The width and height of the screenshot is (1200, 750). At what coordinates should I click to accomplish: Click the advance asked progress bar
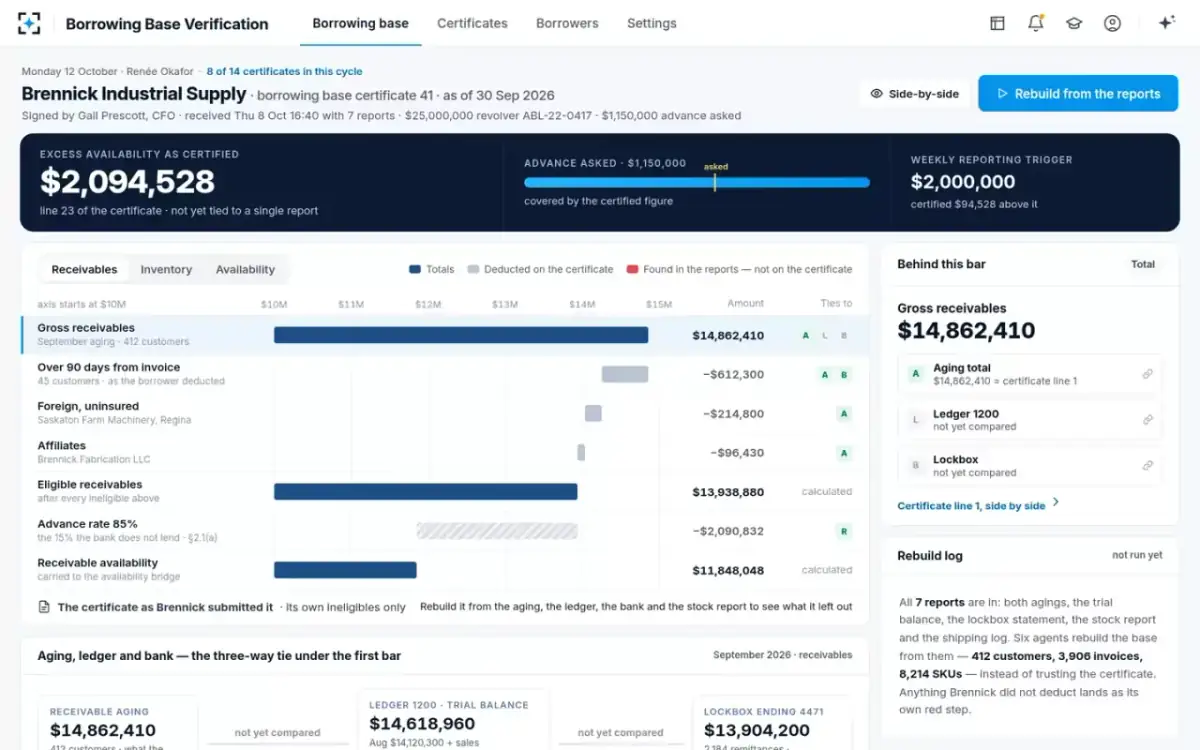(697, 183)
